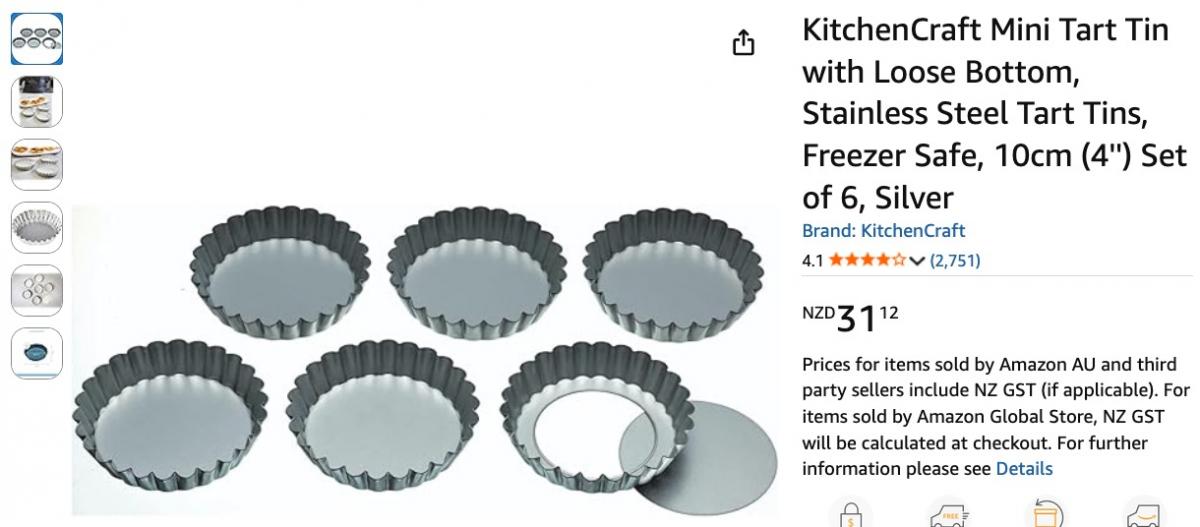The image size is (1200, 527).
Task: Open the 2,751 reviews link
Action: [955, 260]
